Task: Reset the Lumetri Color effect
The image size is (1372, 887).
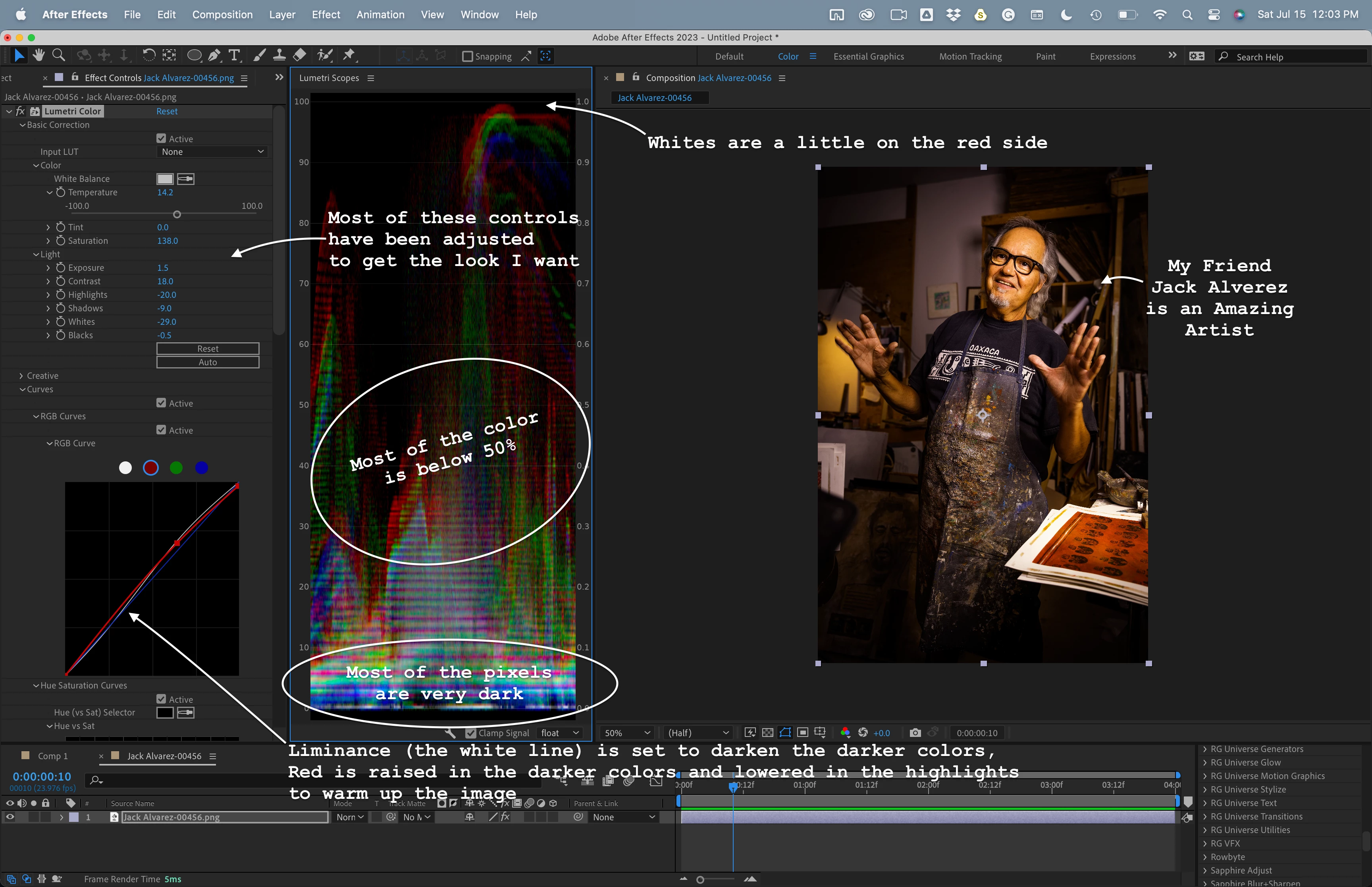Action: [167, 111]
